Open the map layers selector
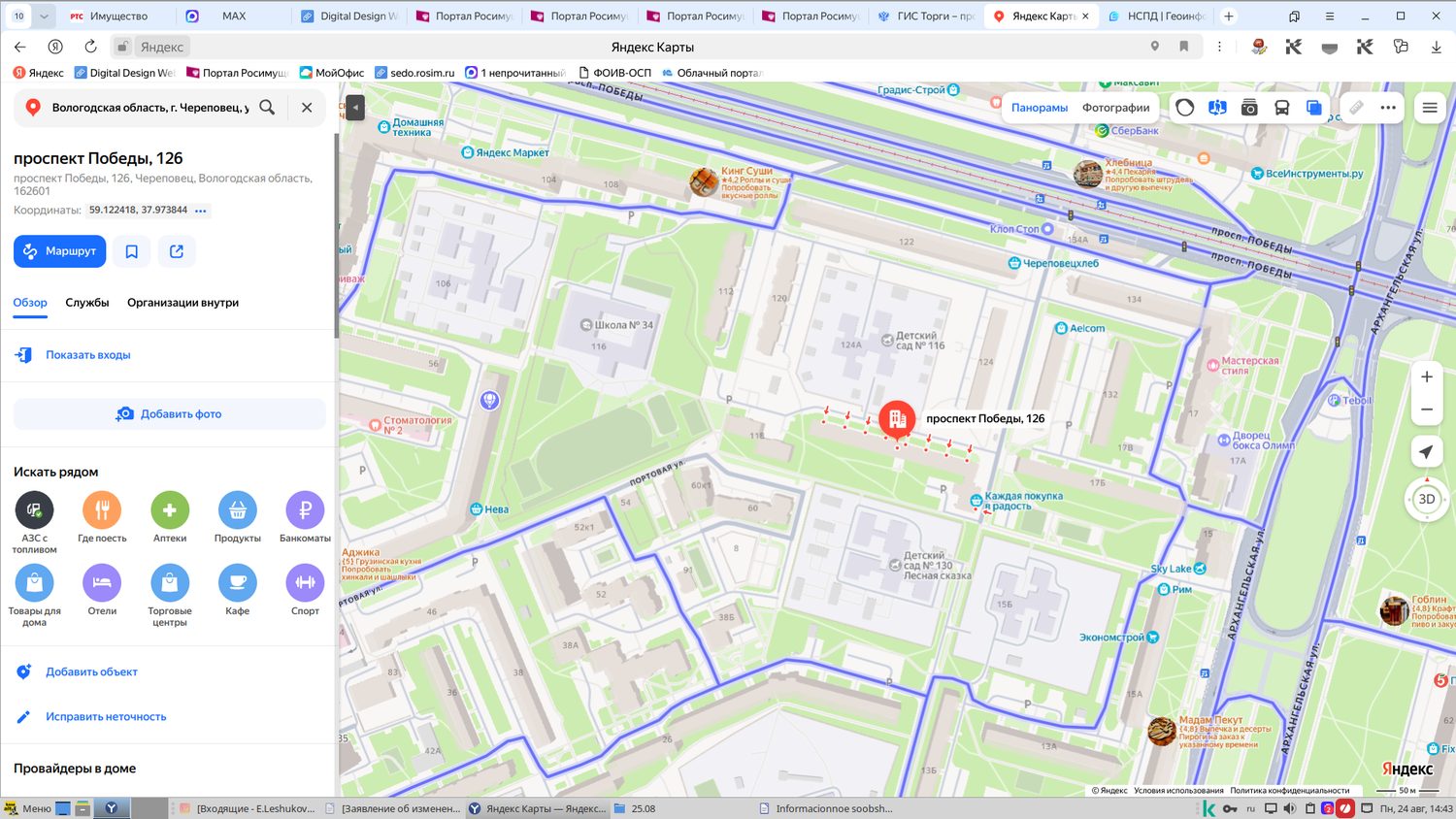This screenshot has height=819, width=1456. coord(1314,108)
